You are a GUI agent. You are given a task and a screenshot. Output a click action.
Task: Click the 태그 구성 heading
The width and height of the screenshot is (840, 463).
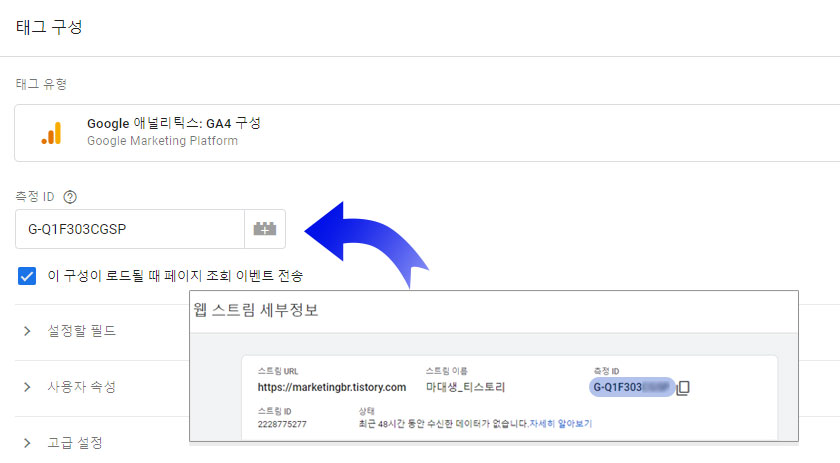tap(49, 27)
